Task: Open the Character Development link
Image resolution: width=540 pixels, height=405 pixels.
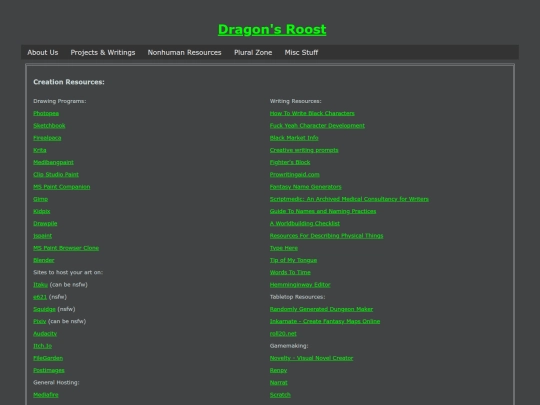Action: click(x=317, y=125)
